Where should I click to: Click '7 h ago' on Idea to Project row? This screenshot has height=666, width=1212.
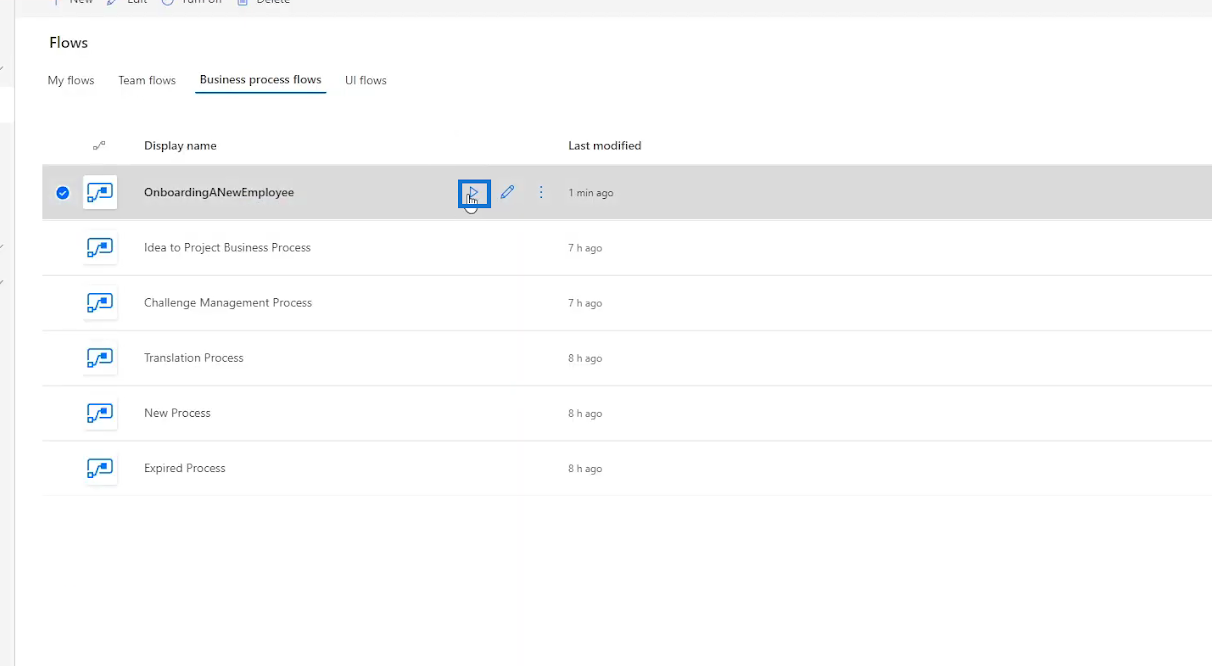point(585,248)
